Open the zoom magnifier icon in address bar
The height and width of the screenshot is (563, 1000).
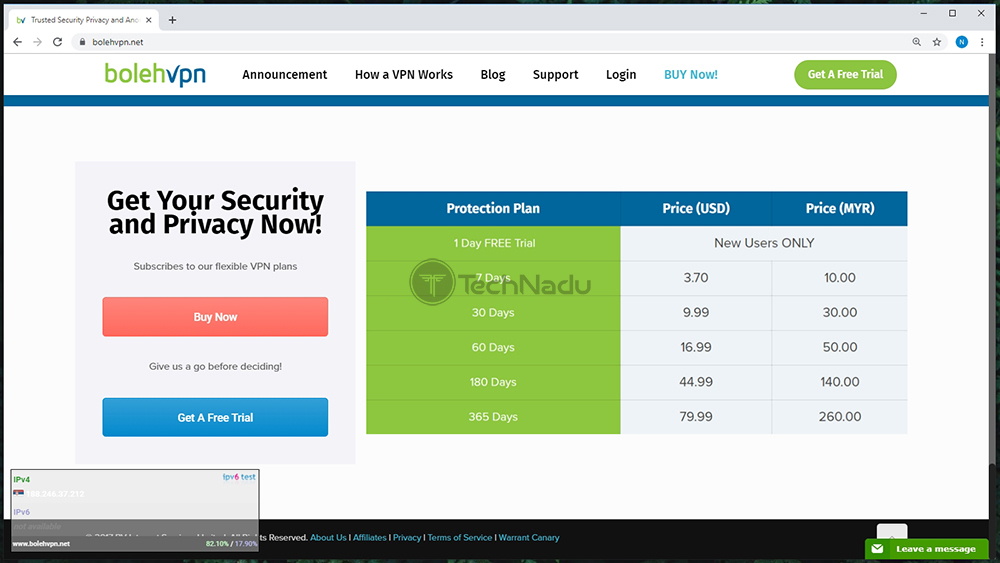click(x=916, y=42)
